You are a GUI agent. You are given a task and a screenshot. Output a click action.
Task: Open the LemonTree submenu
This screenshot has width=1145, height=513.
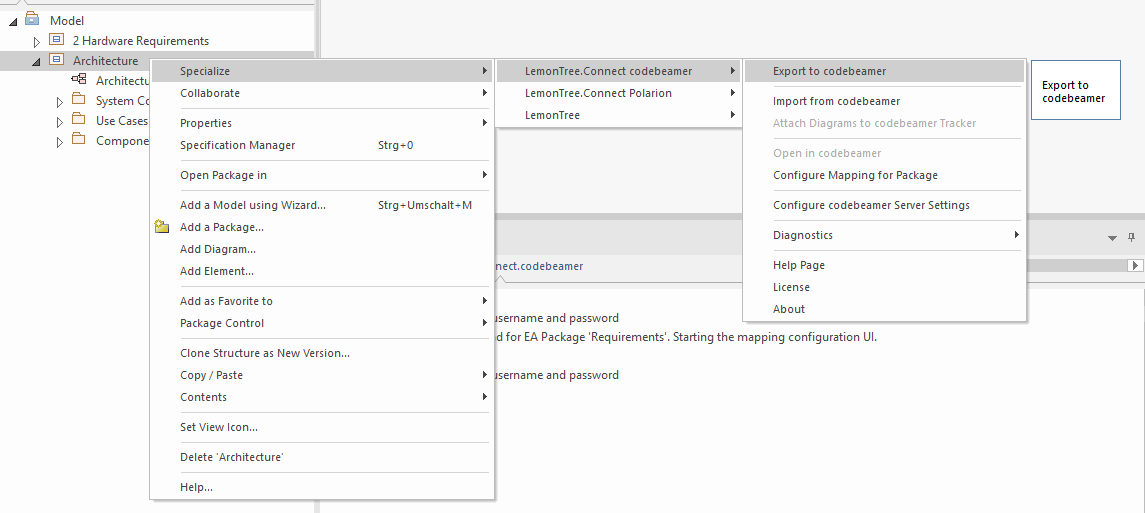pos(618,115)
